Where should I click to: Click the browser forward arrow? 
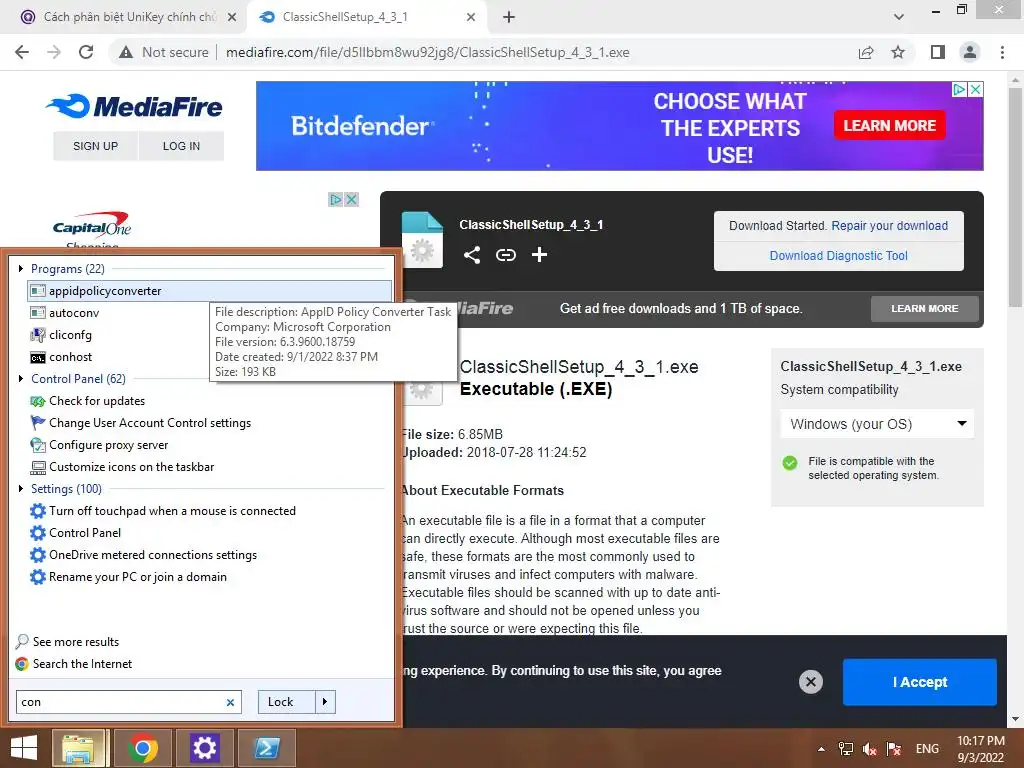pos(54,52)
